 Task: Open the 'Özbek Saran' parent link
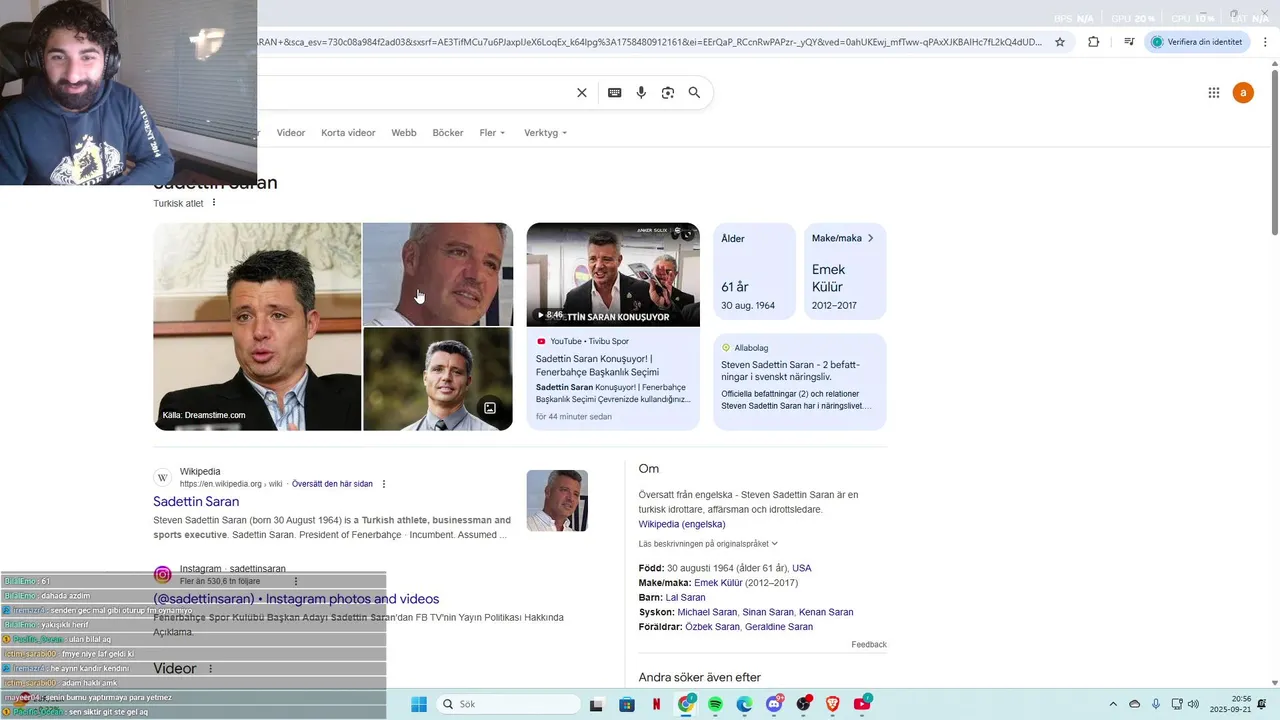(713, 627)
